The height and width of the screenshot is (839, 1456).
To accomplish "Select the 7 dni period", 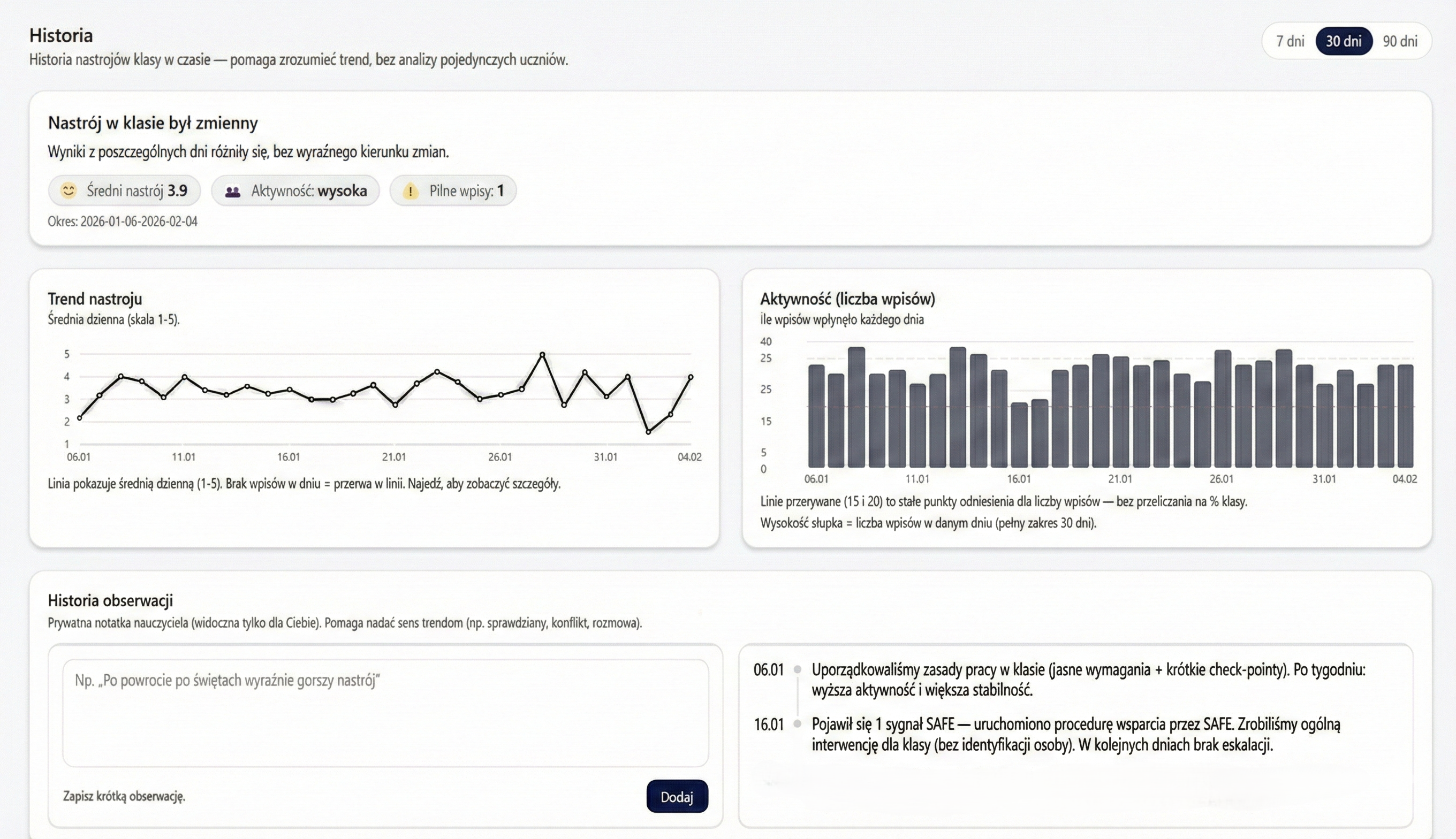I will (x=1291, y=41).
